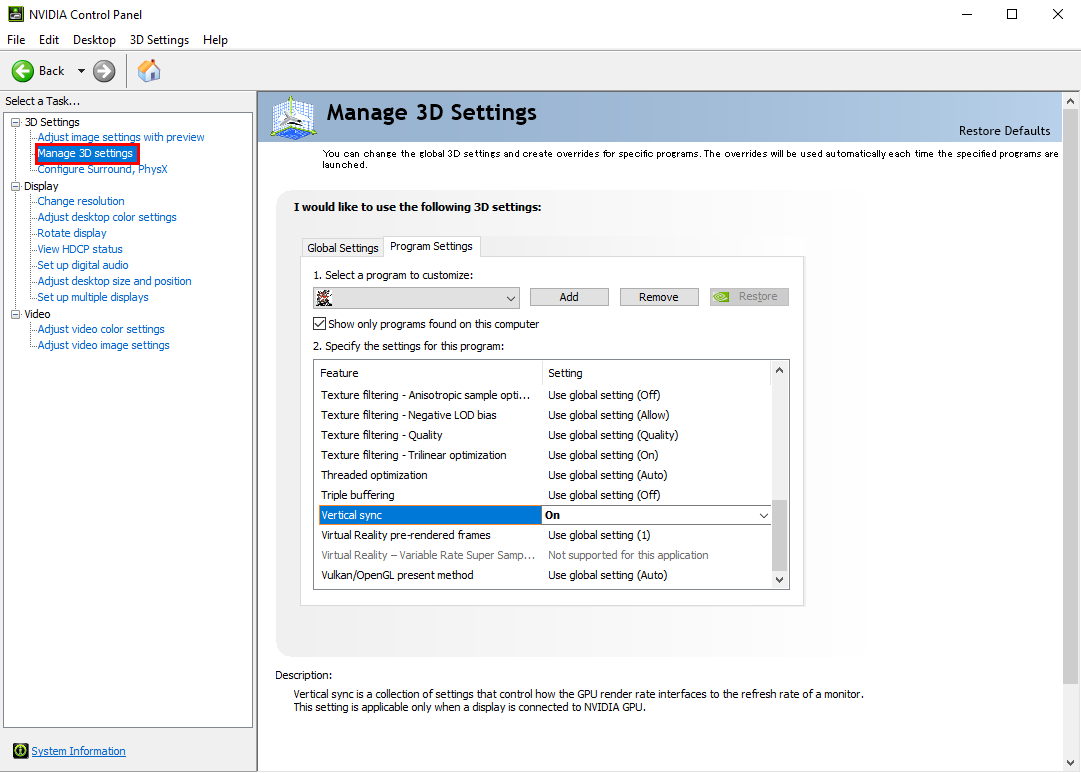This screenshot has height=773, width=1081.
Task: Open the Desktop menu
Action: pos(94,40)
